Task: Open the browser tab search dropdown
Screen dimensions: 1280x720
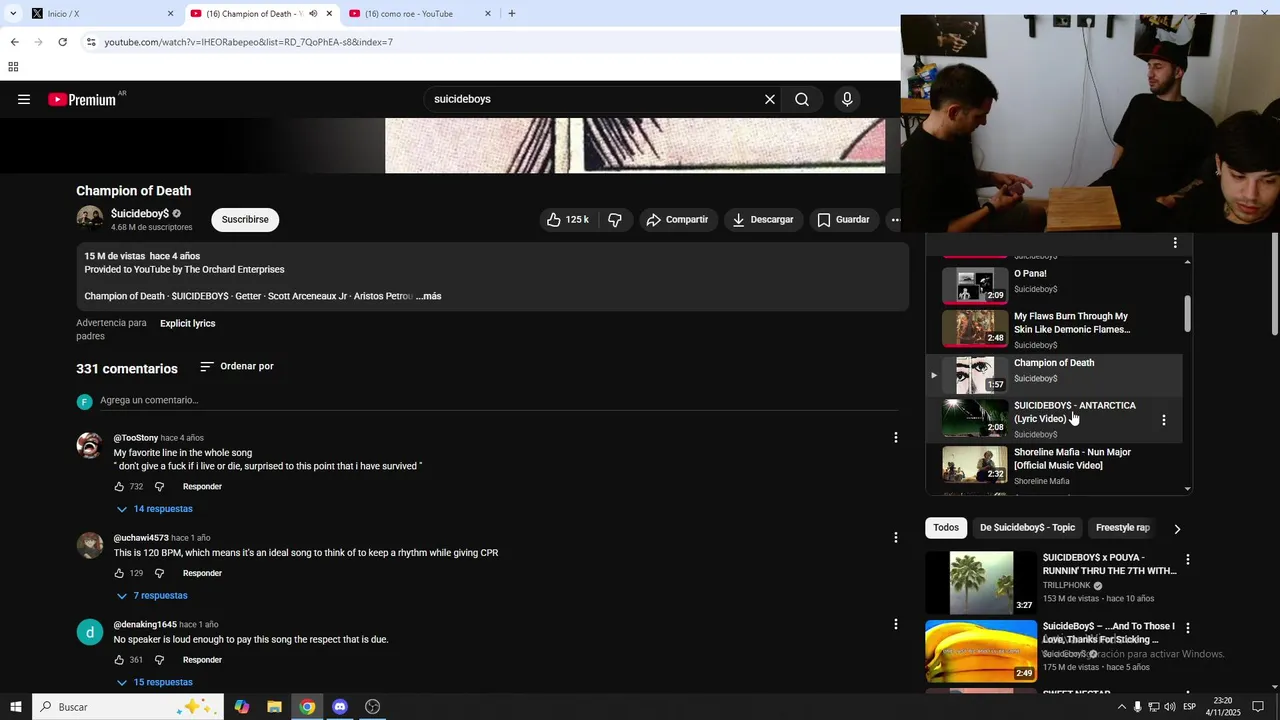Action: (x=13, y=14)
